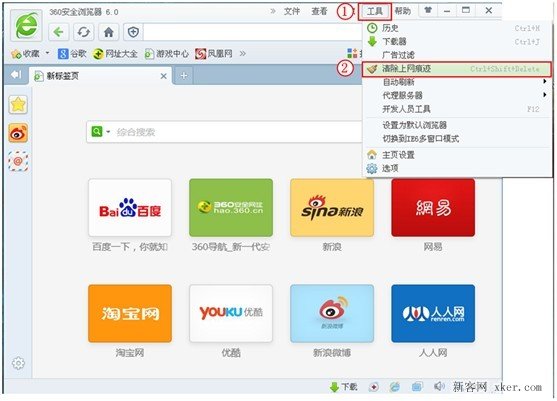
Task: Open the Weibo sidebar icon
Action: [x=18, y=133]
